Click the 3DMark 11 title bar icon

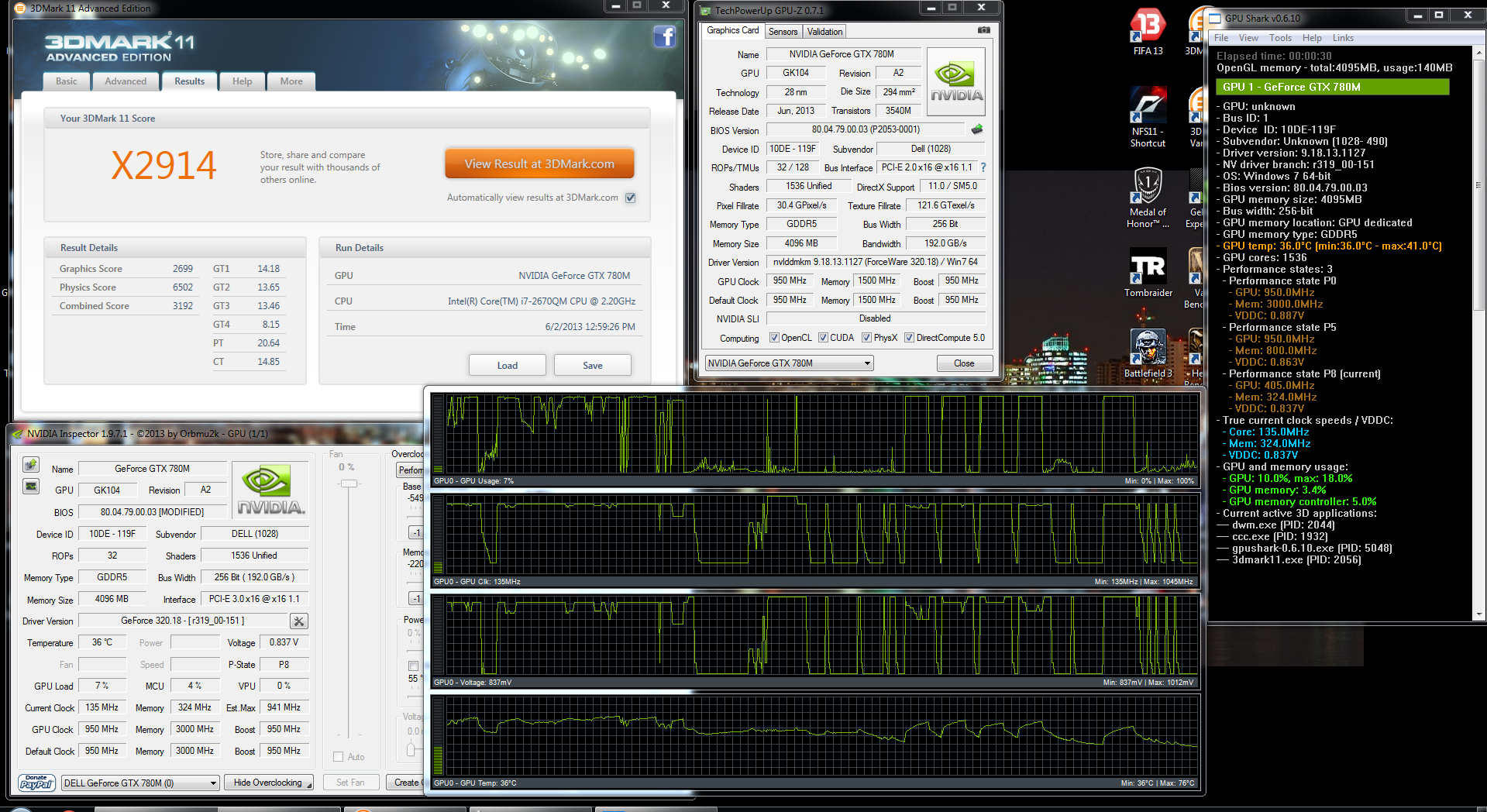20,9
